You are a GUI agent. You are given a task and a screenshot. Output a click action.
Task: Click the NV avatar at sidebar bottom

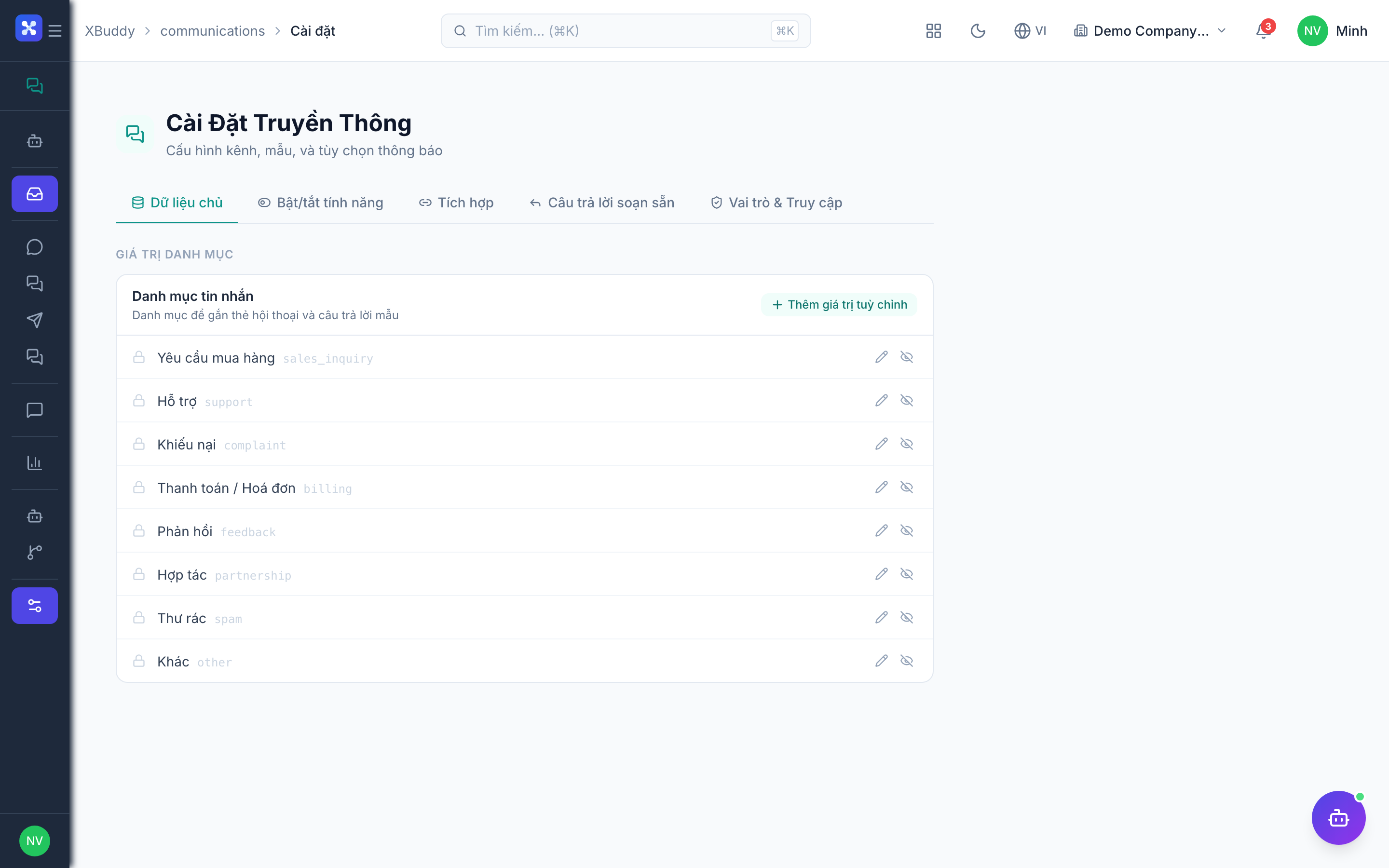[34, 841]
